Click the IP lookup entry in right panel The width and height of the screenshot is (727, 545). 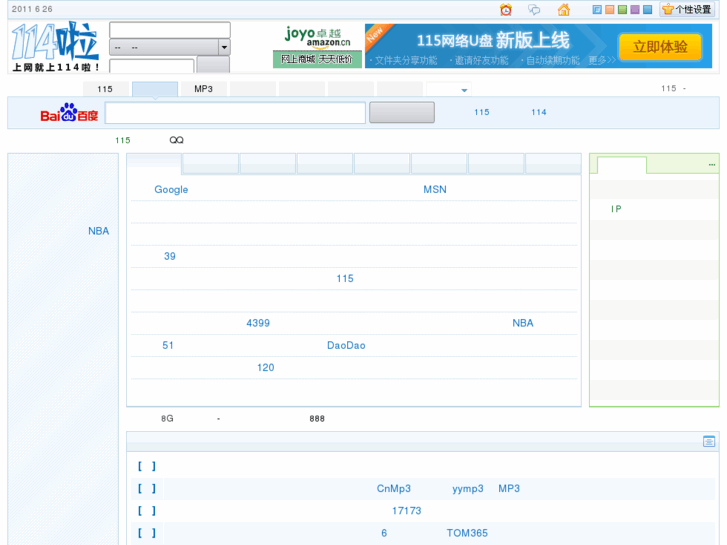tap(616, 209)
